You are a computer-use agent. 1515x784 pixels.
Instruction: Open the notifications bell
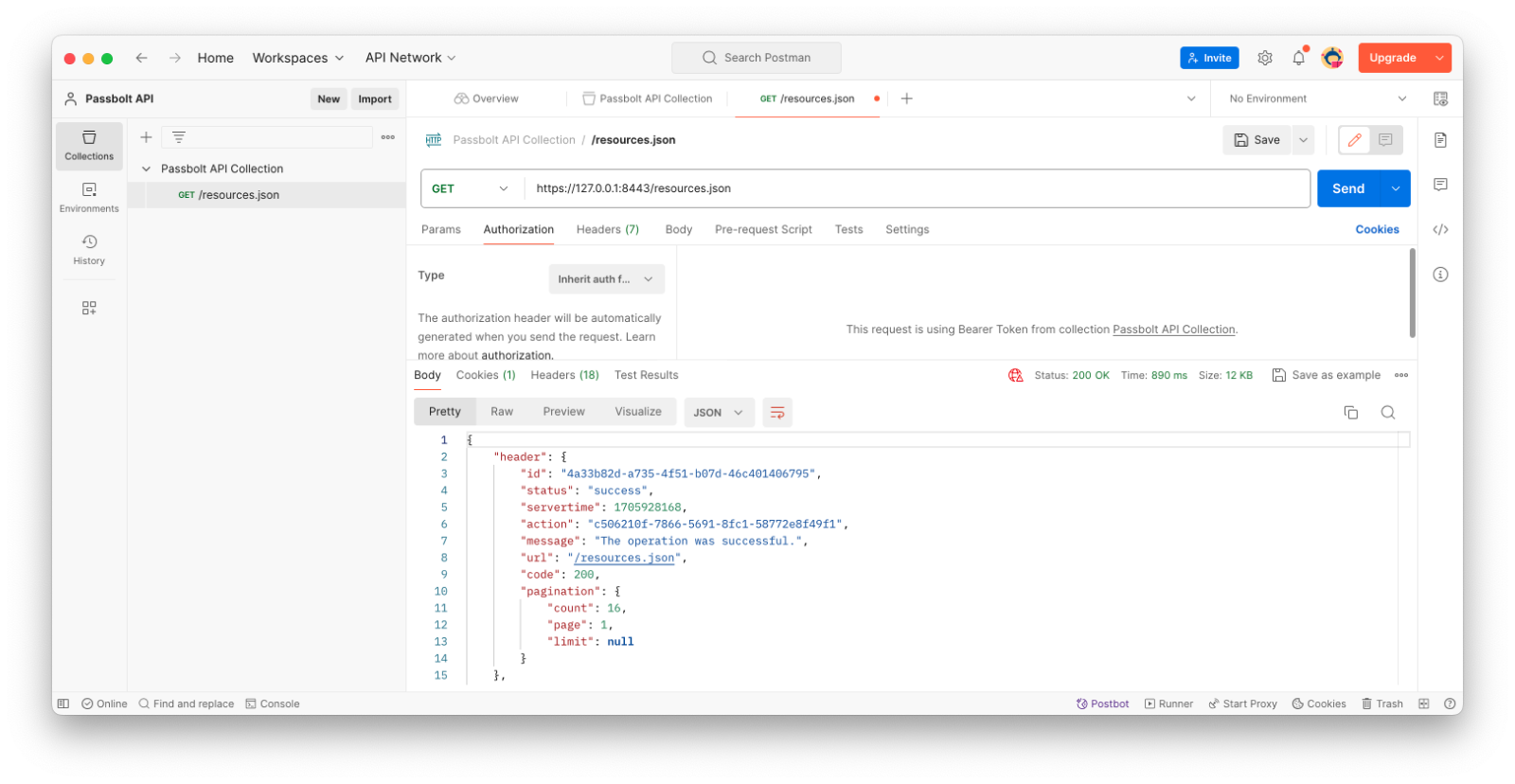click(x=1299, y=58)
